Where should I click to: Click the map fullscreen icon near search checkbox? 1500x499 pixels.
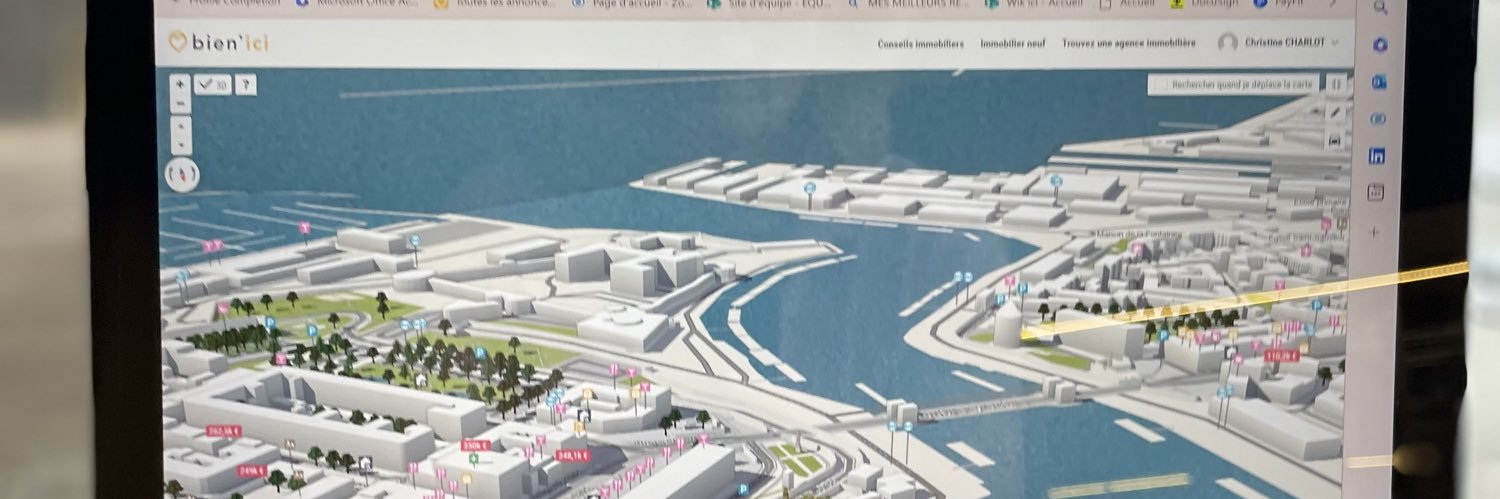click(1336, 85)
